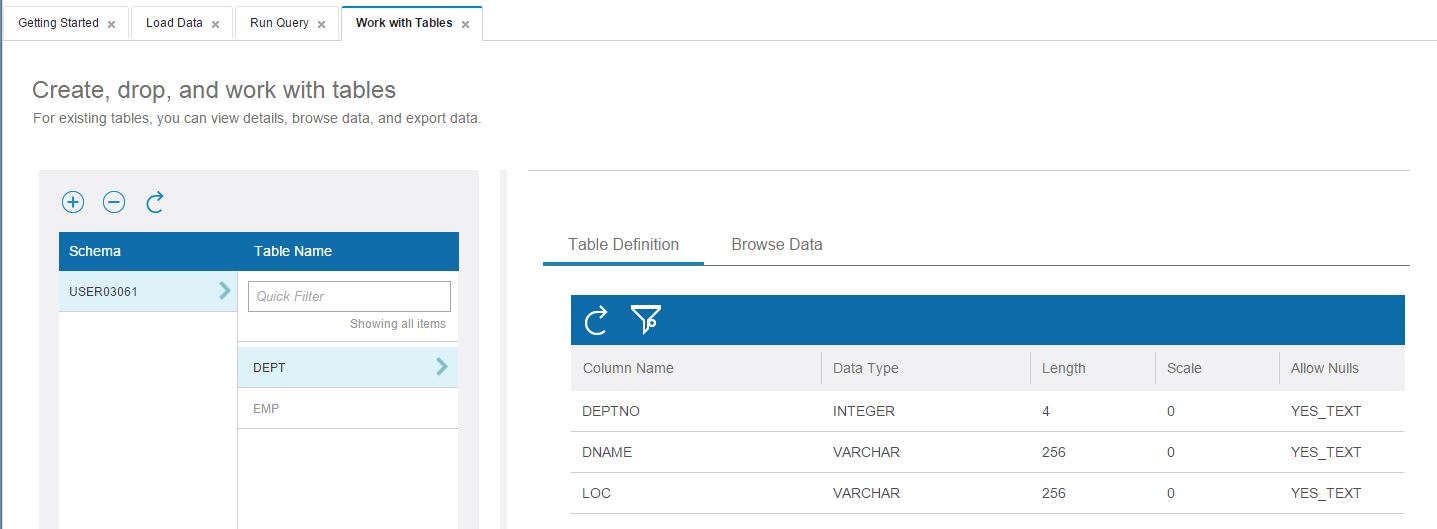The width and height of the screenshot is (1437, 529).
Task: Close the Run Query tab
Action: [x=321, y=24]
